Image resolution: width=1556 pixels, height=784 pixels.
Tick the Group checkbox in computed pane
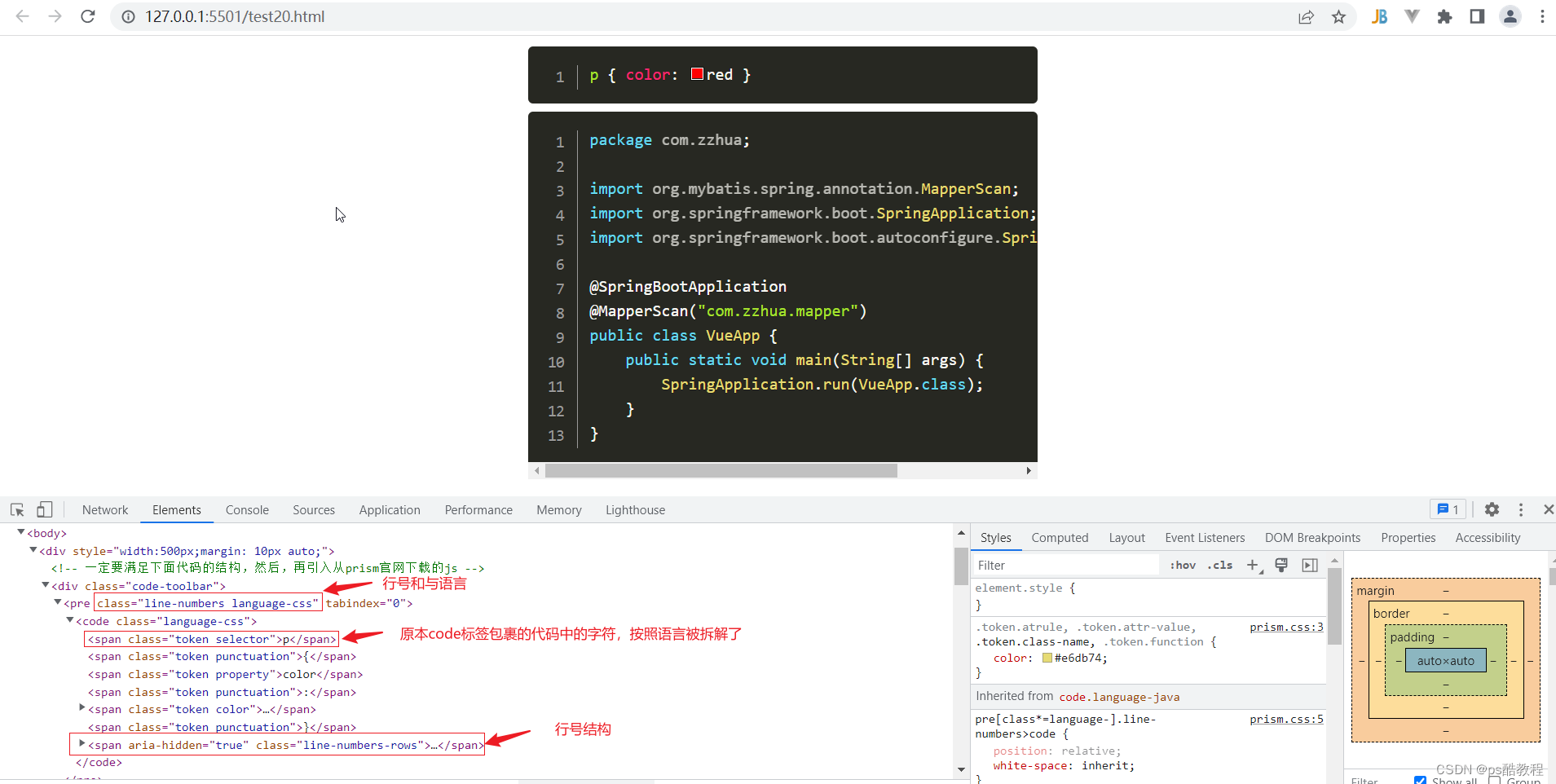(1494, 781)
